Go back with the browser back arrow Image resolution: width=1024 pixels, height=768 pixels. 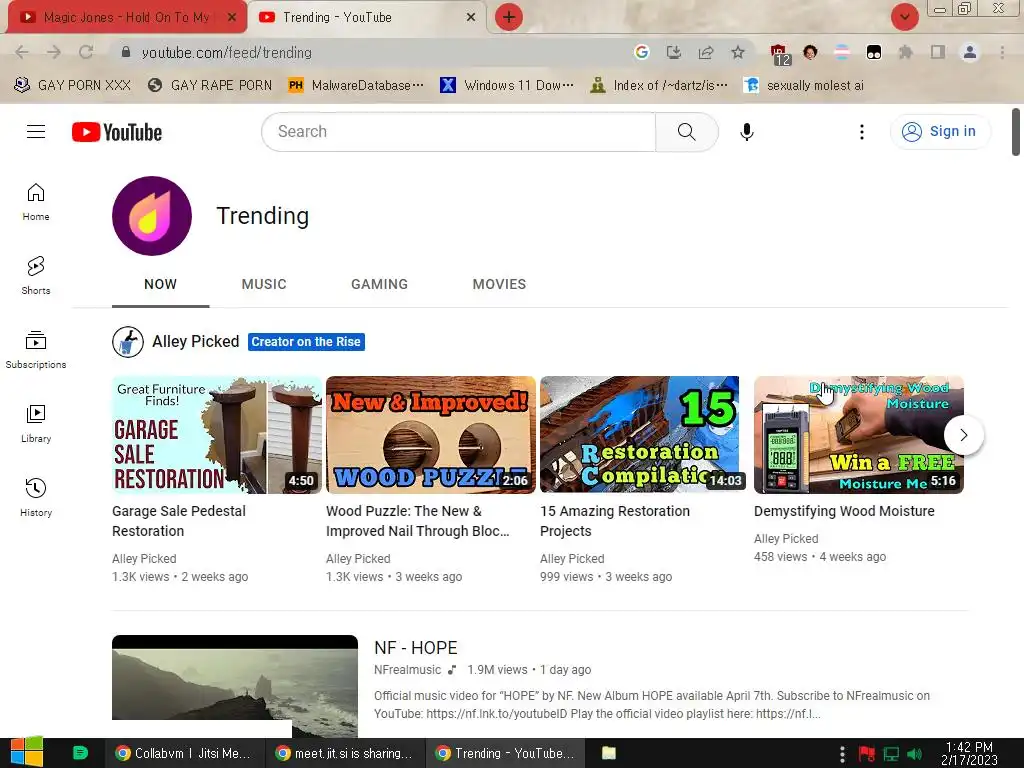(x=22, y=52)
